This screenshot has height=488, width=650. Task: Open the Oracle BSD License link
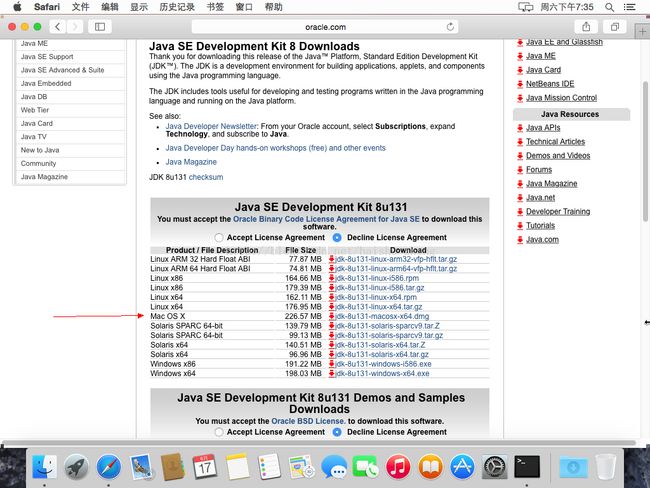[308, 421]
